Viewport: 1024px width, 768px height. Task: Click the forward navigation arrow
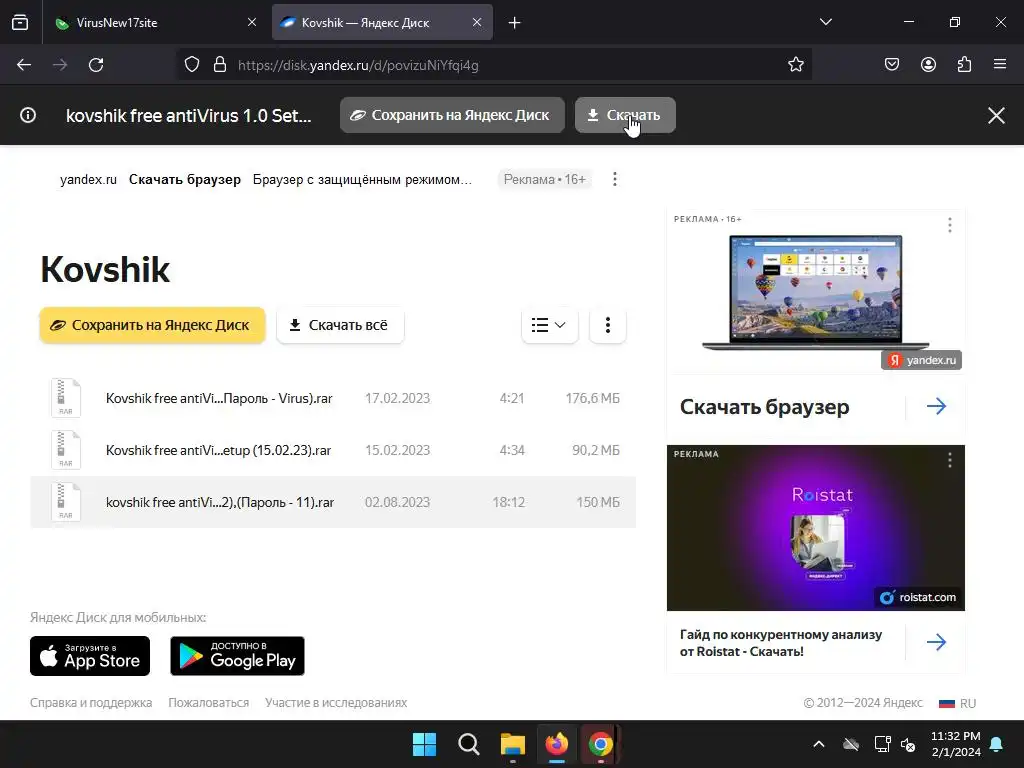(60, 65)
